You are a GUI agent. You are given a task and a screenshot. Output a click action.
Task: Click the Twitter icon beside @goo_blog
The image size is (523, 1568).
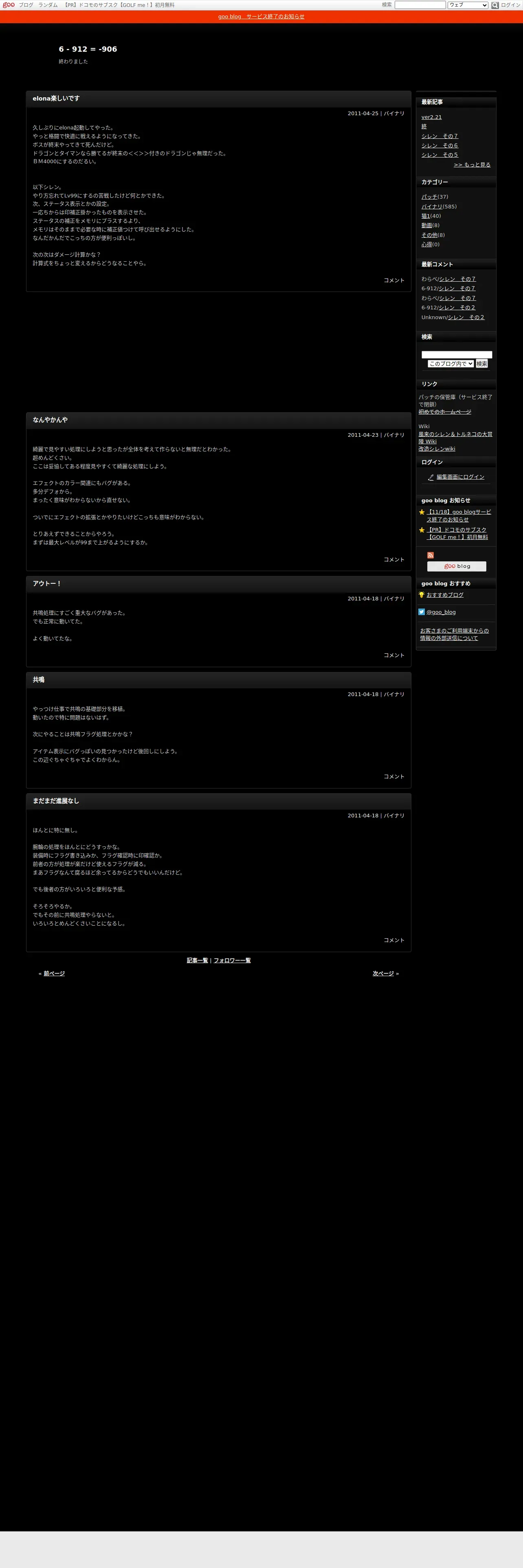click(x=421, y=612)
